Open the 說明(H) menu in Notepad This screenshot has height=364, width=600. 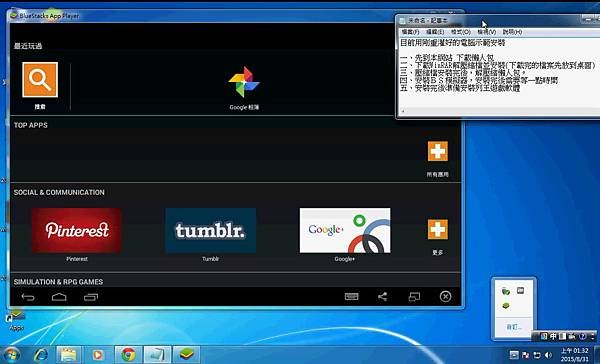coord(512,32)
